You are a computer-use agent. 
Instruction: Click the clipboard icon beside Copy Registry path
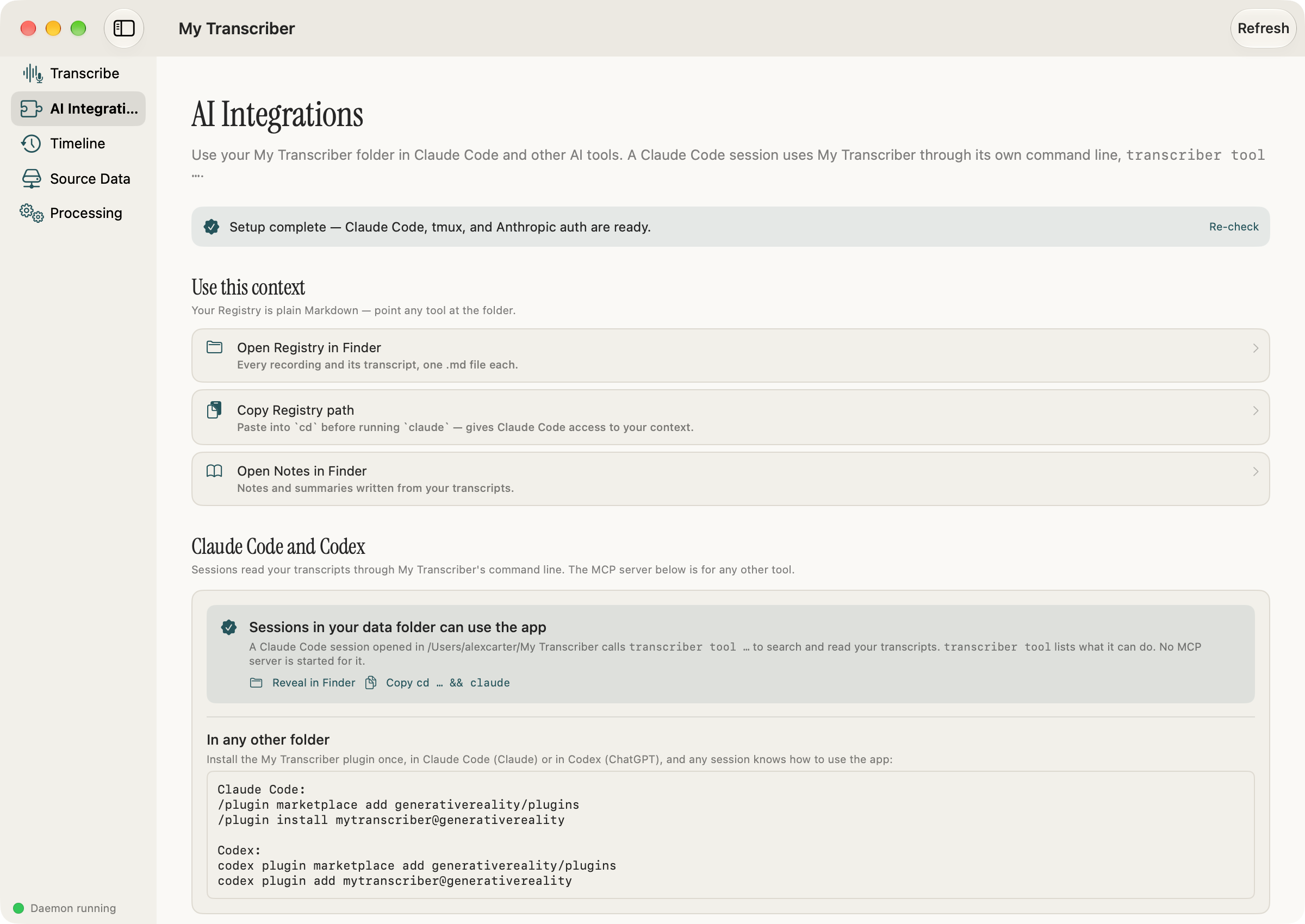pos(214,410)
